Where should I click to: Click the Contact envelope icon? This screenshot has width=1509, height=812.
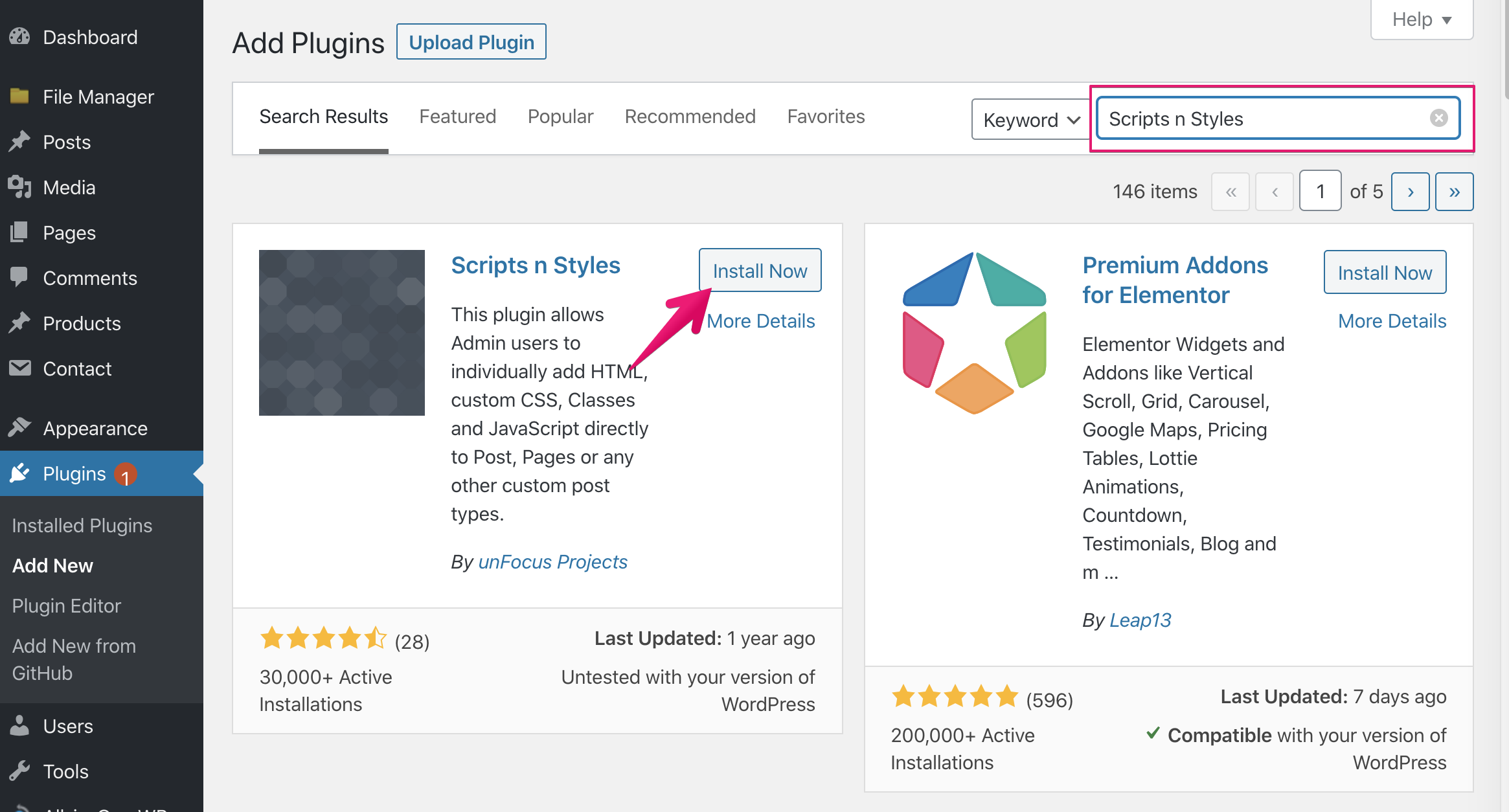(20, 368)
